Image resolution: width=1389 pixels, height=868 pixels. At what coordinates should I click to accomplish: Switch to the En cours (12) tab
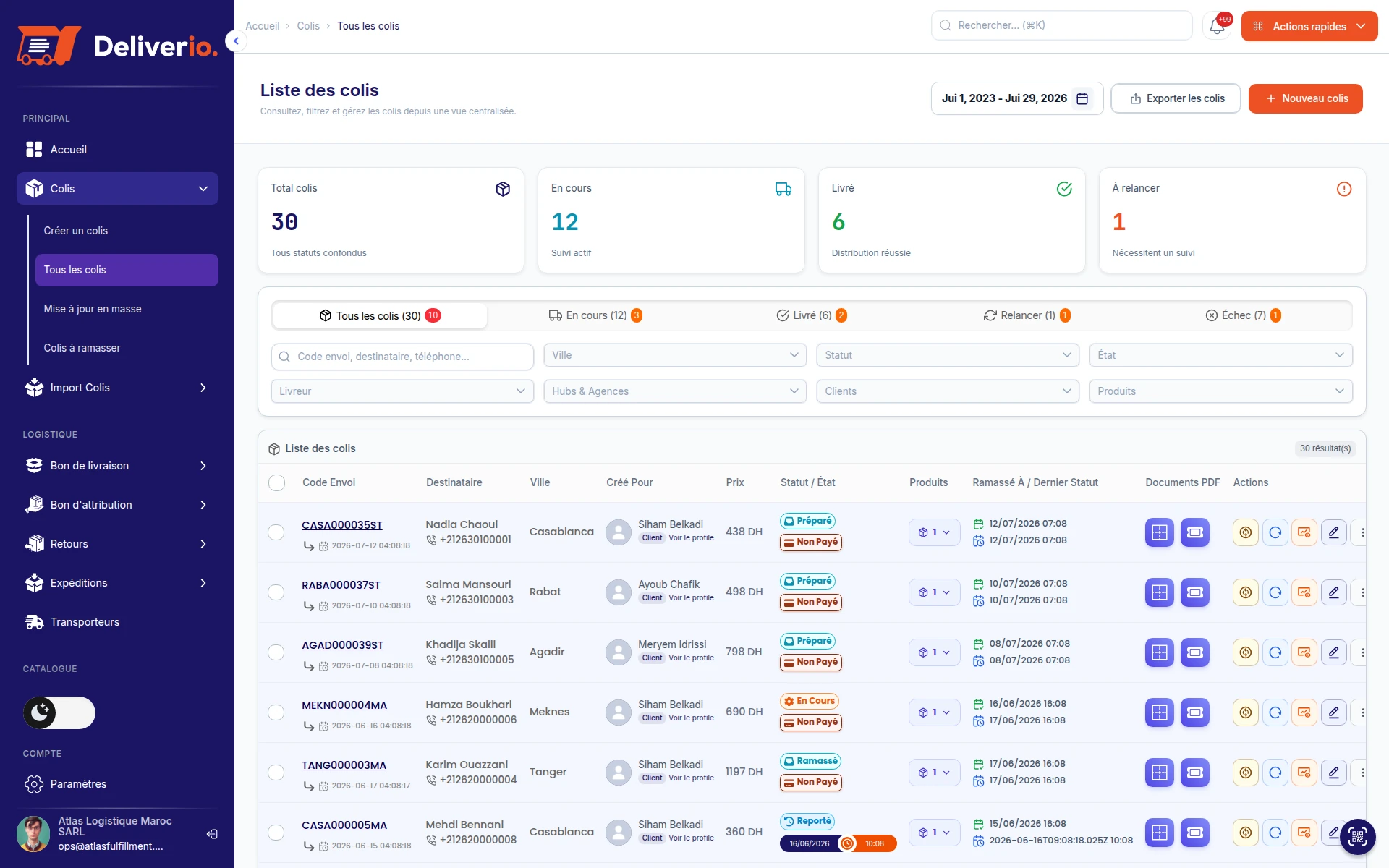pos(595,315)
